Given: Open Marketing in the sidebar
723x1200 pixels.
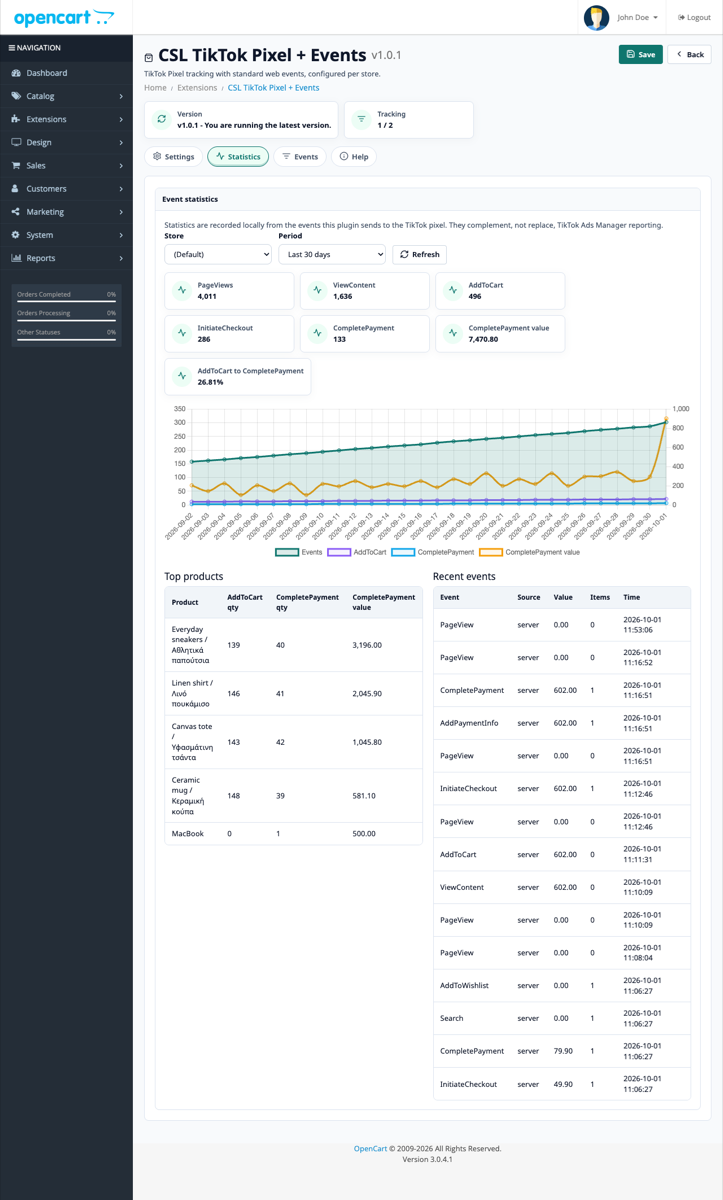Looking at the screenshot, I should 66,212.
